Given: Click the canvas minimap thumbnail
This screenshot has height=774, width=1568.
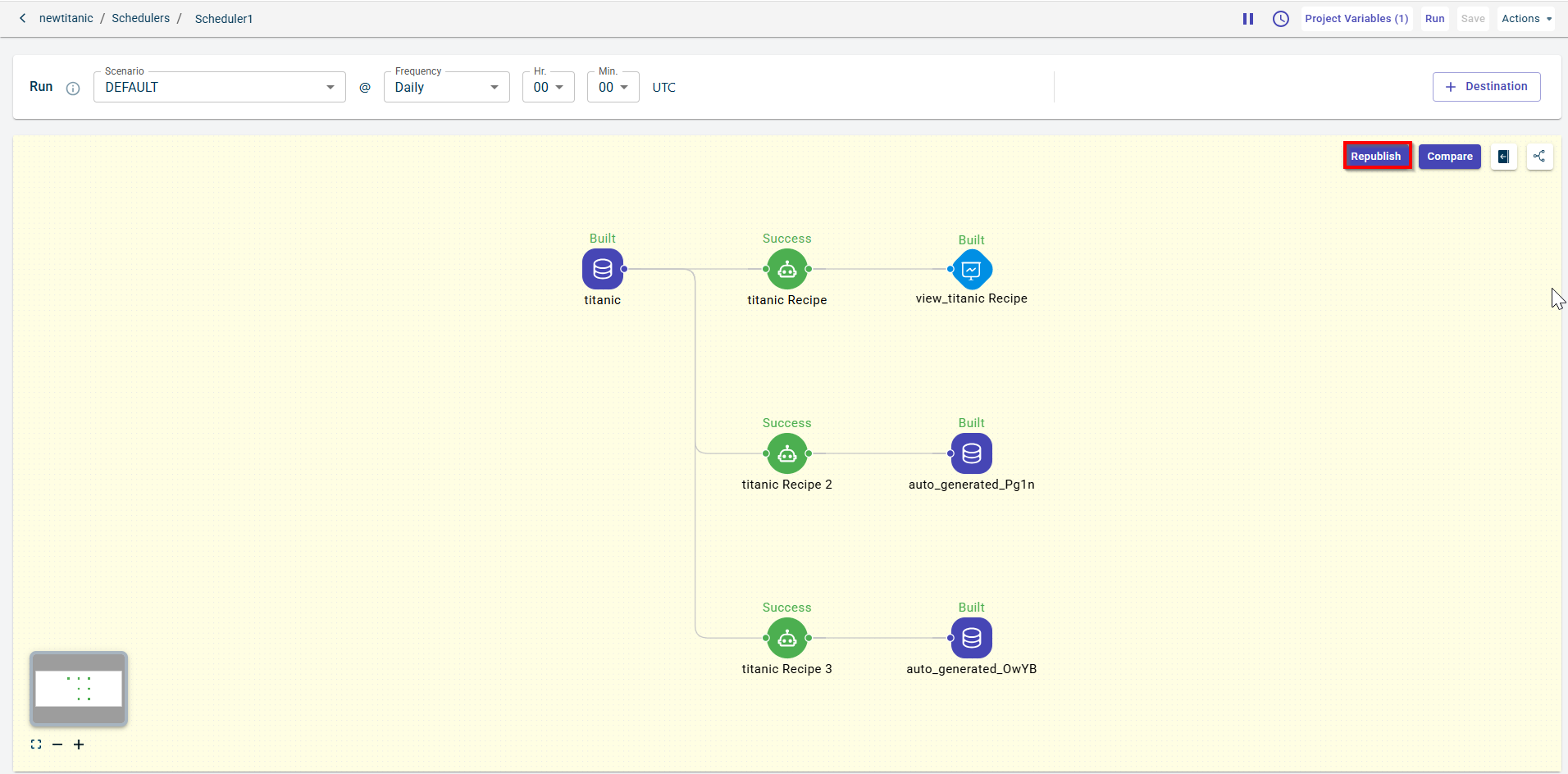Looking at the screenshot, I should pos(79,689).
